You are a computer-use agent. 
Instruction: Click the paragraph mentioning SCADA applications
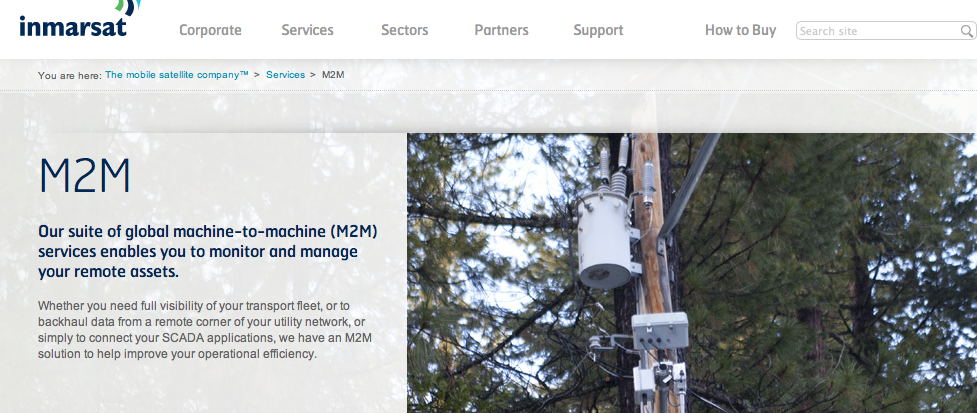click(207, 328)
